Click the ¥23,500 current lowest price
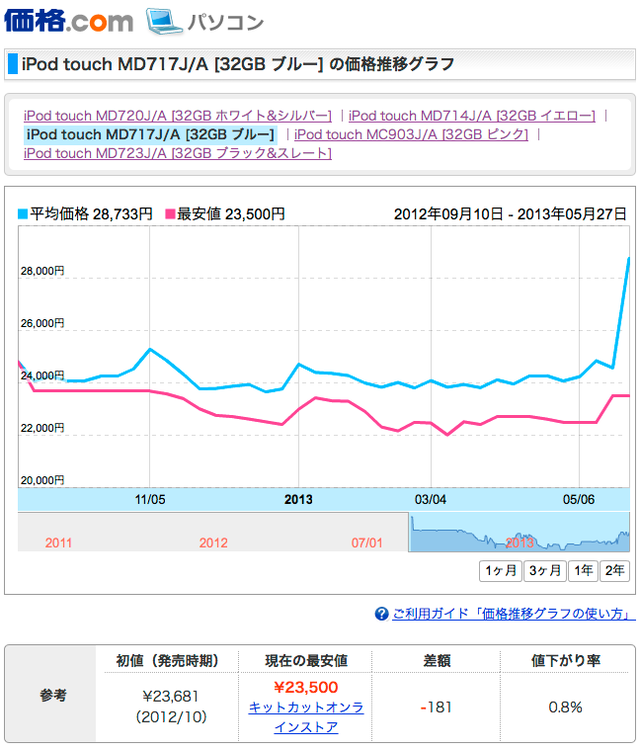This screenshot has width=640, height=750. tap(306, 687)
